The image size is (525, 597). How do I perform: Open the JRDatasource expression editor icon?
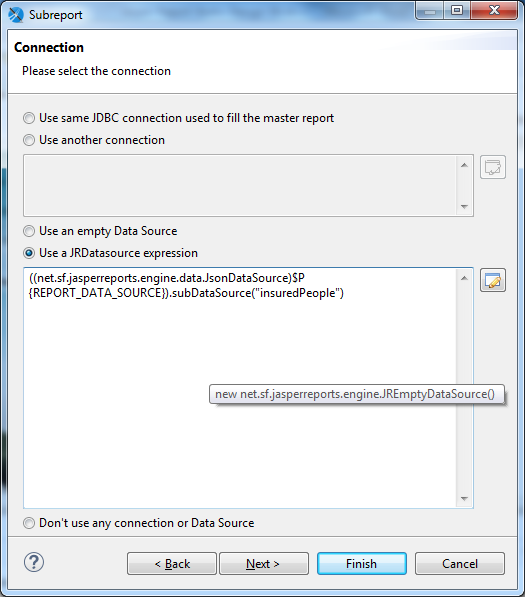click(x=493, y=280)
